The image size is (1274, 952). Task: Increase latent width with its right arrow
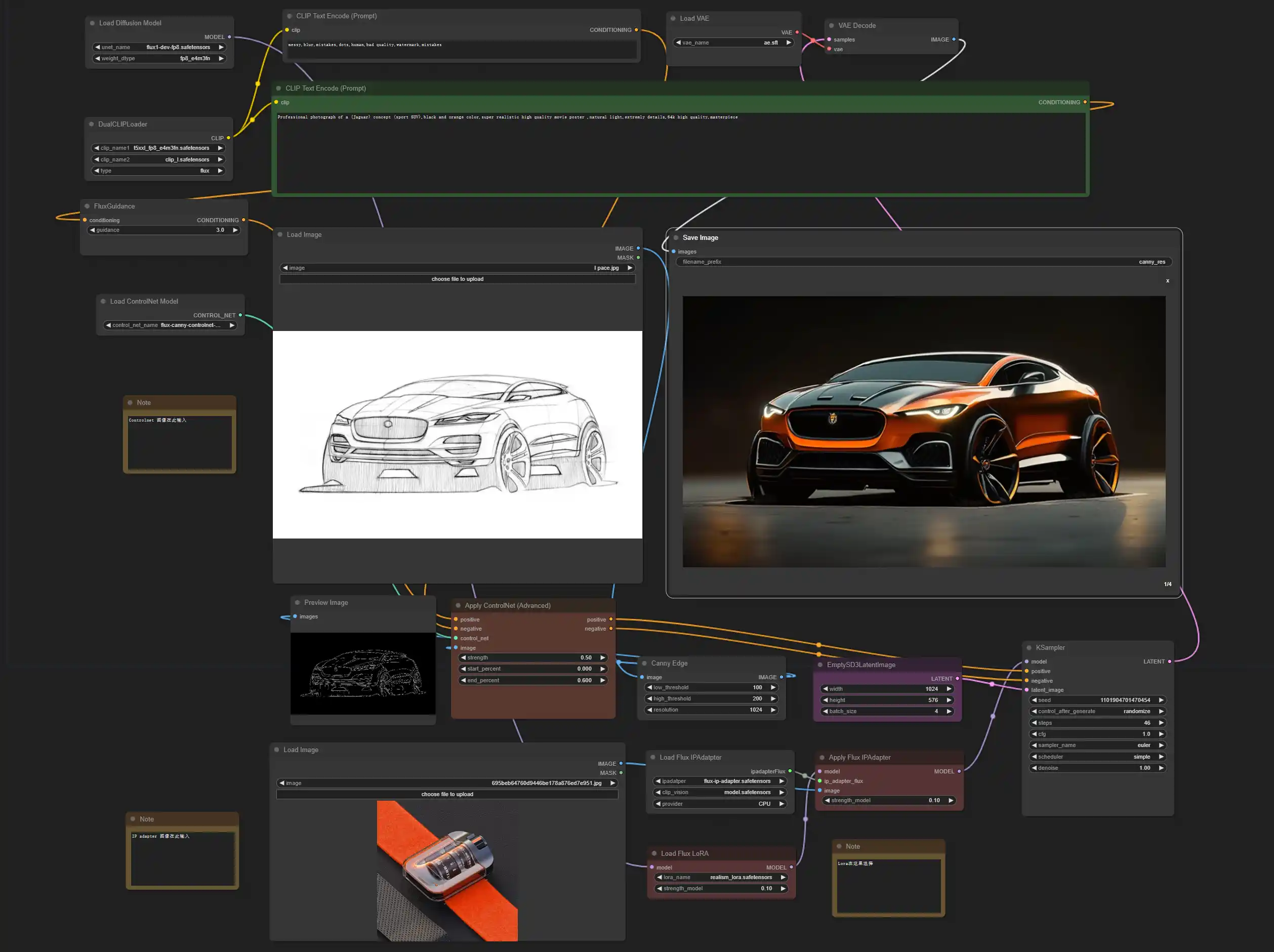click(x=949, y=689)
